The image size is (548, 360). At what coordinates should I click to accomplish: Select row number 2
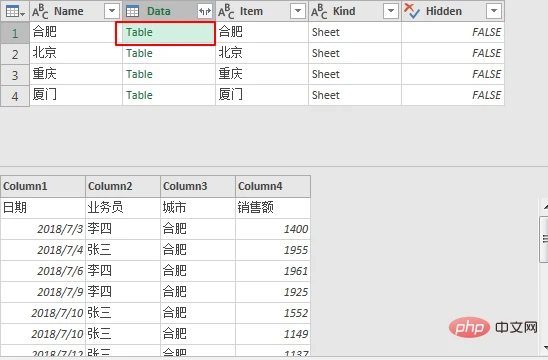pyautogui.click(x=15, y=54)
